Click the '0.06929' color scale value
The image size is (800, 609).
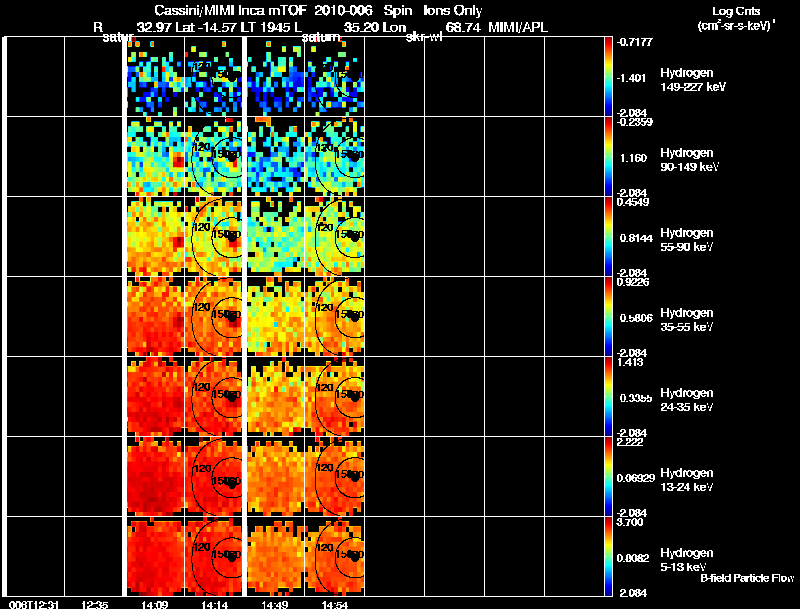pyautogui.click(x=635, y=478)
